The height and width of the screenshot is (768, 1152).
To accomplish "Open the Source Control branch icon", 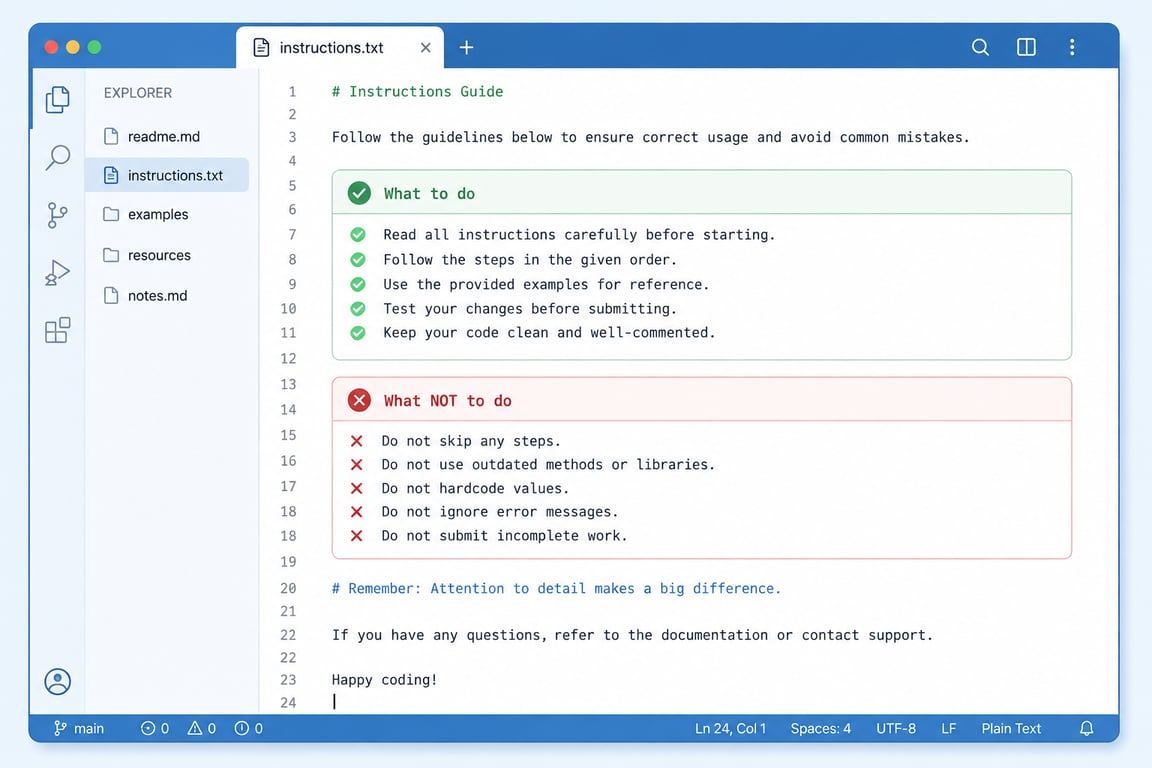I will coord(57,215).
